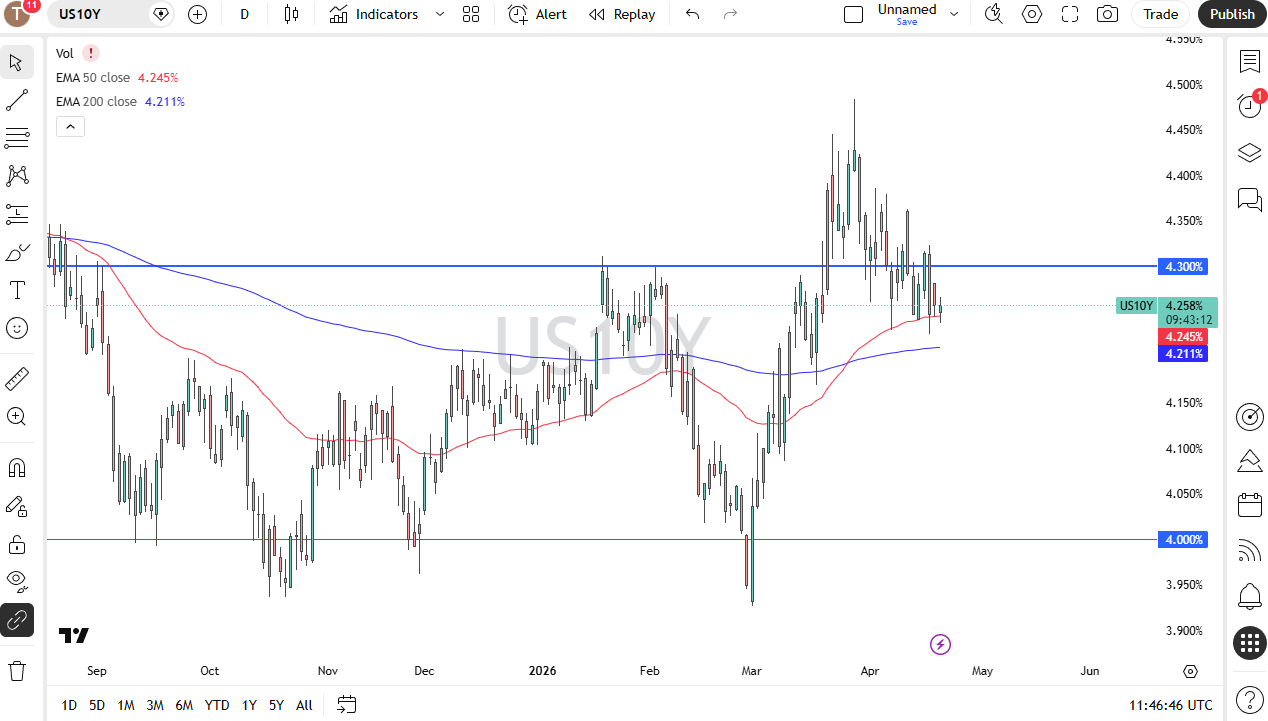
Task: Open the object tree layers panel
Action: [x=1249, y=153]
